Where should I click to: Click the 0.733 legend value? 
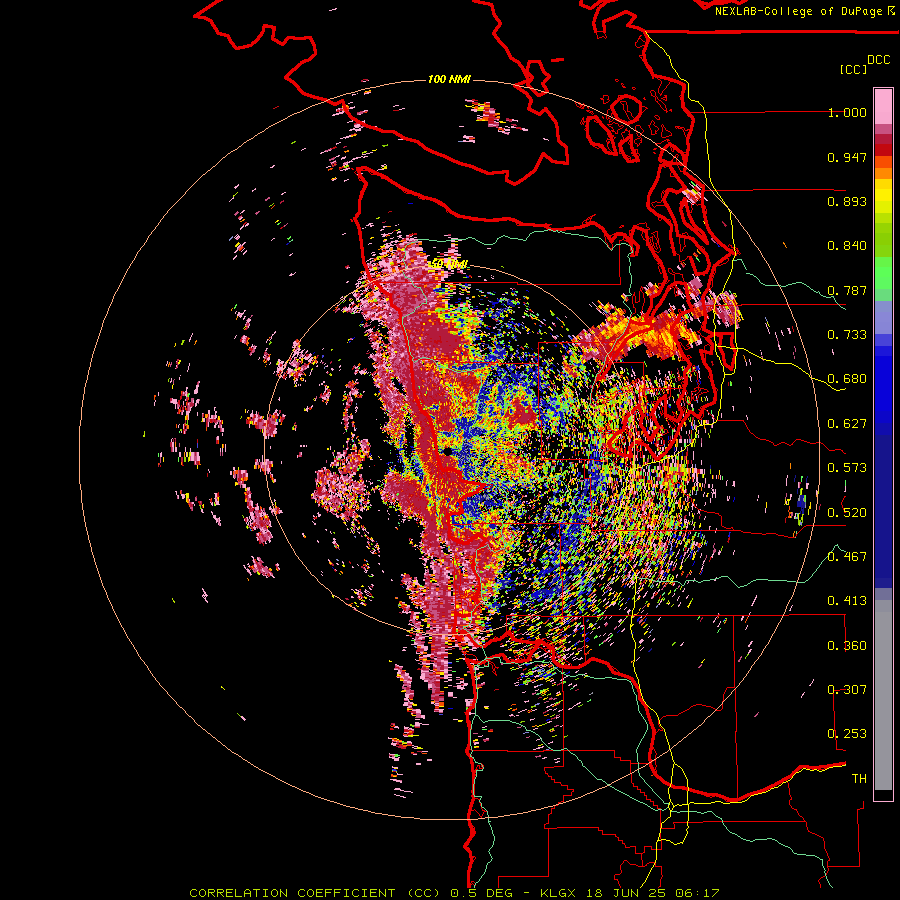(847, 335)
